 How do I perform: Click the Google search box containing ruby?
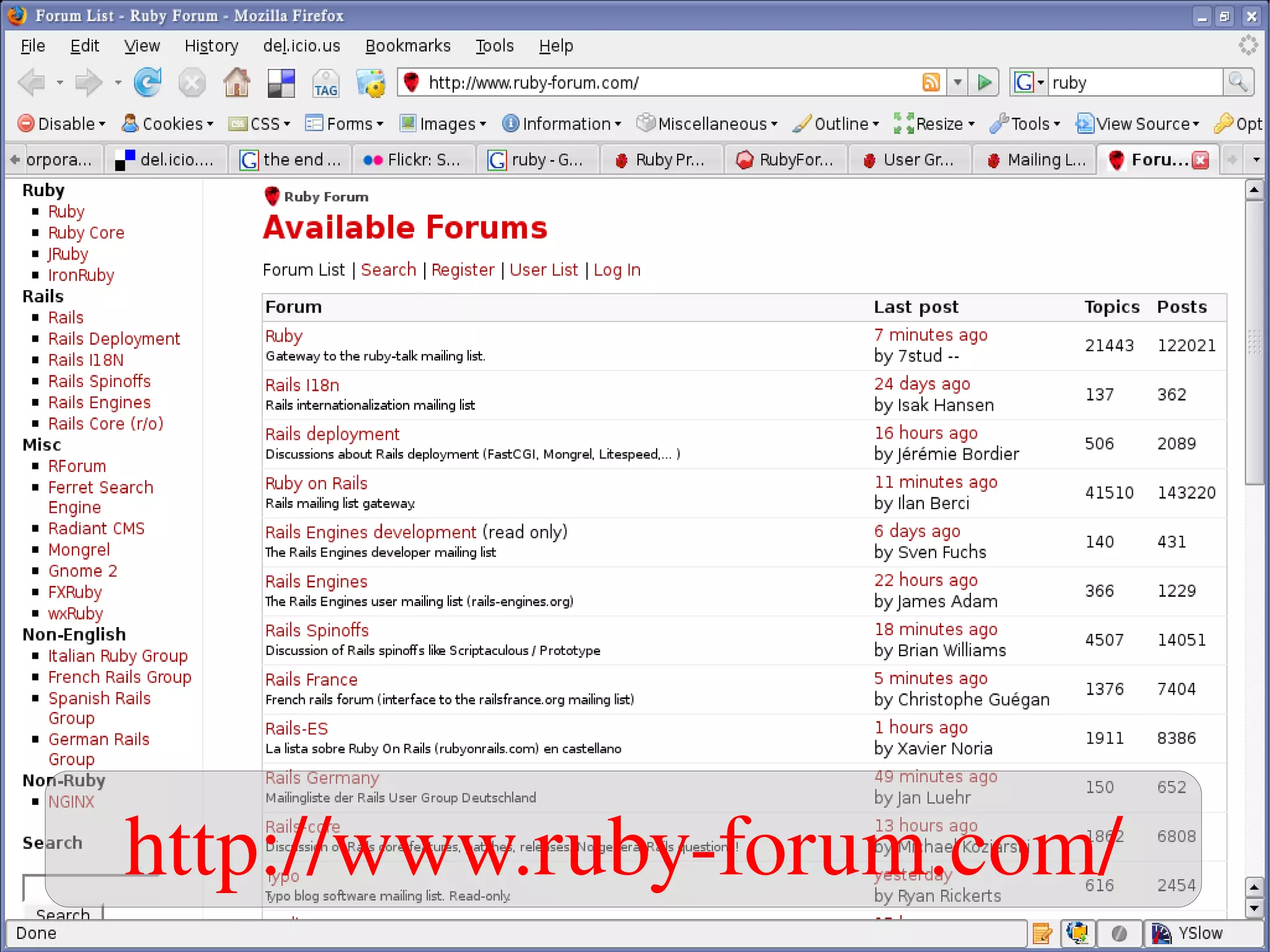[x=1134, y=82]
